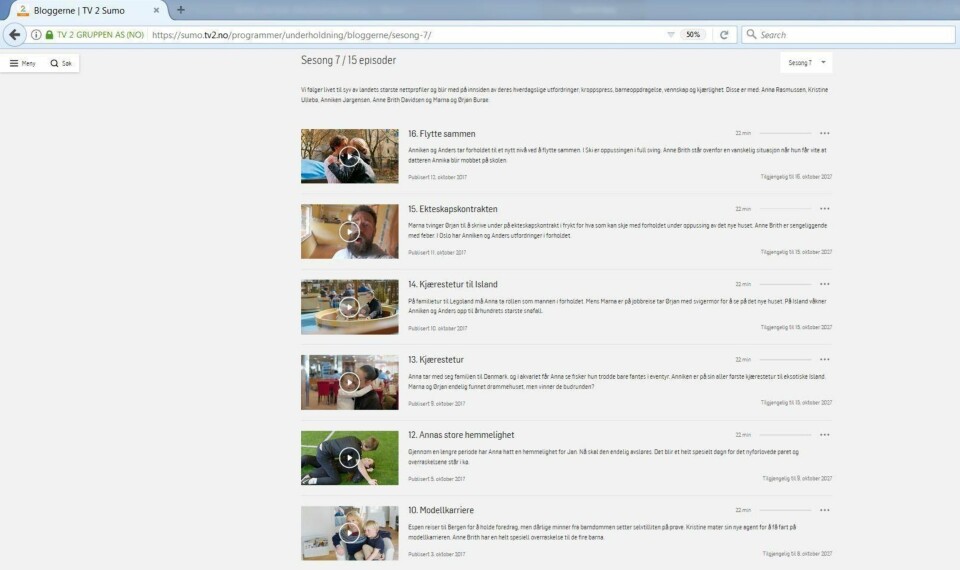The height and width of the screenshot is (570, 960).
Task: Reload the page with the refresh icon
Action: pyautogui.click(x=724, y=34)
